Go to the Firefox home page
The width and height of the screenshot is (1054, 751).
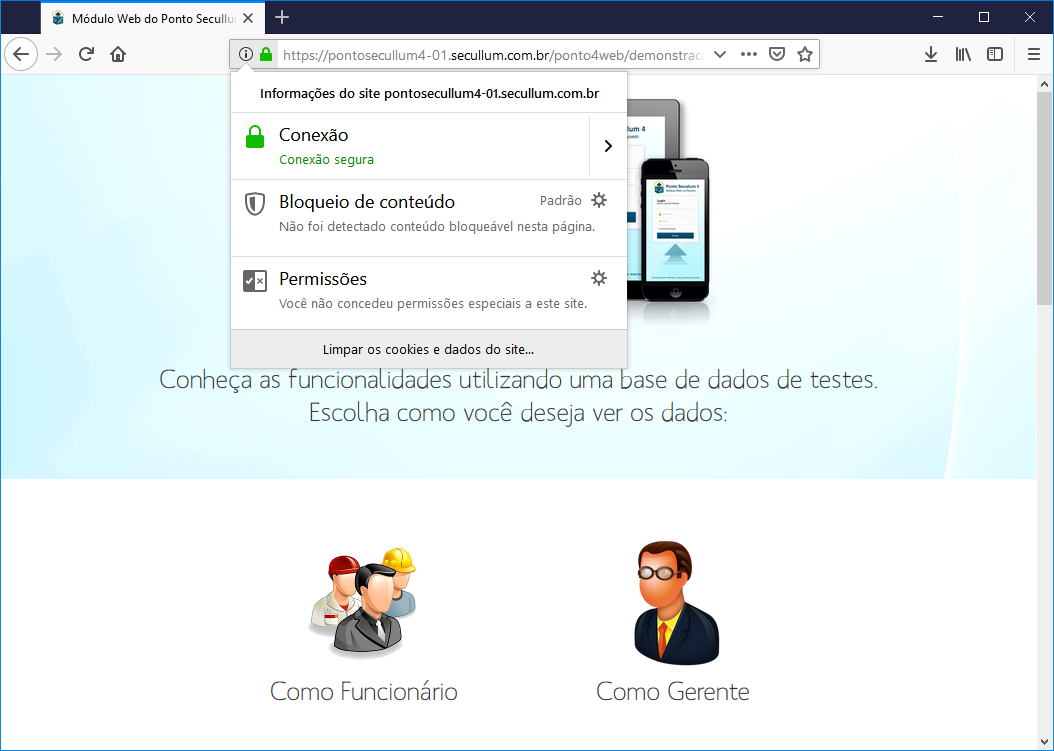click(x=118, y=54)
